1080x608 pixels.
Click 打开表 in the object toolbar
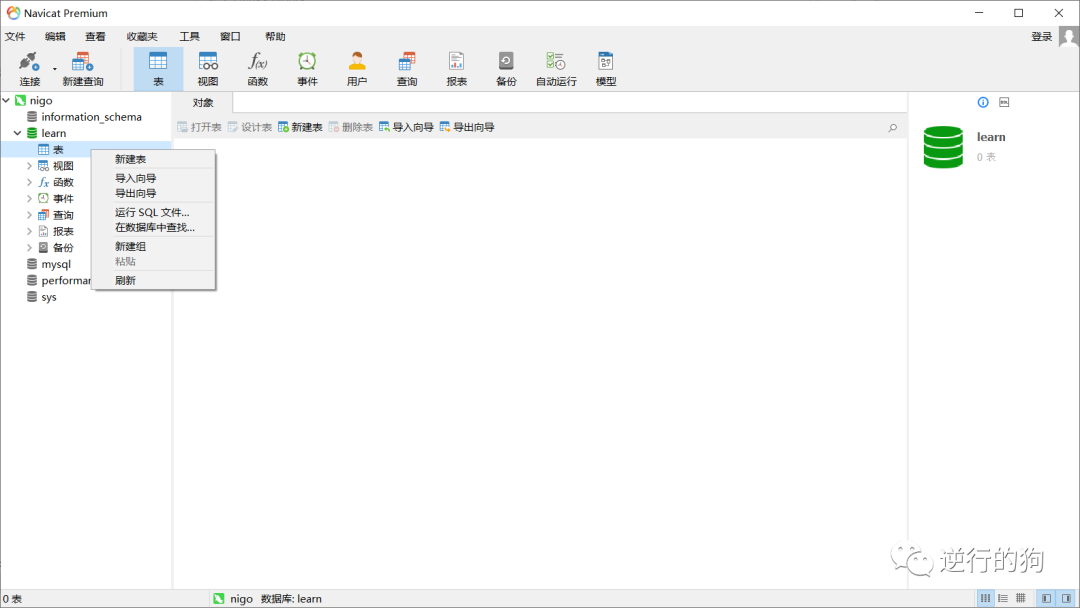tap(199, 127)
